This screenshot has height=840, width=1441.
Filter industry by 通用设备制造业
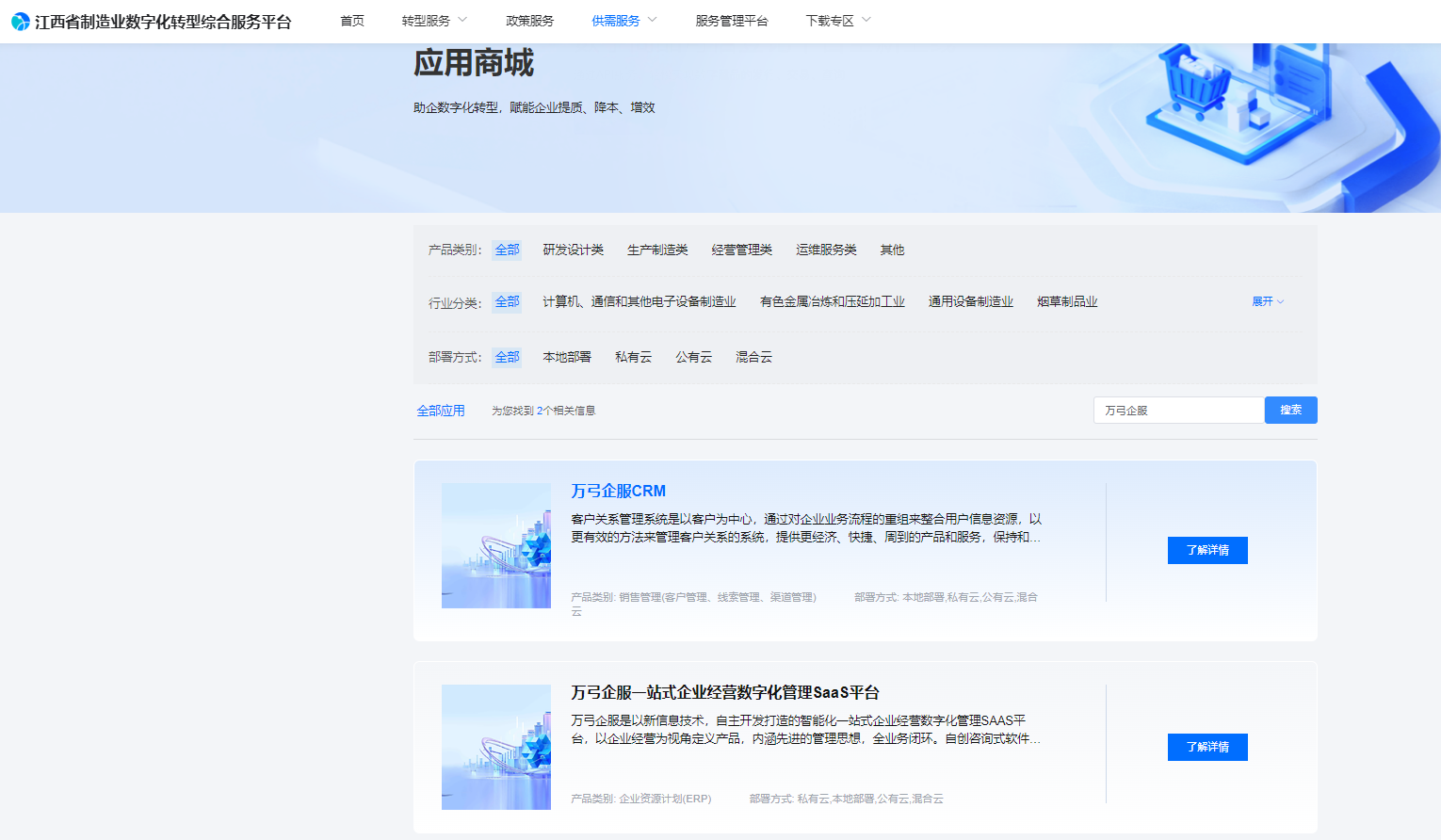[x=970, y=301]
